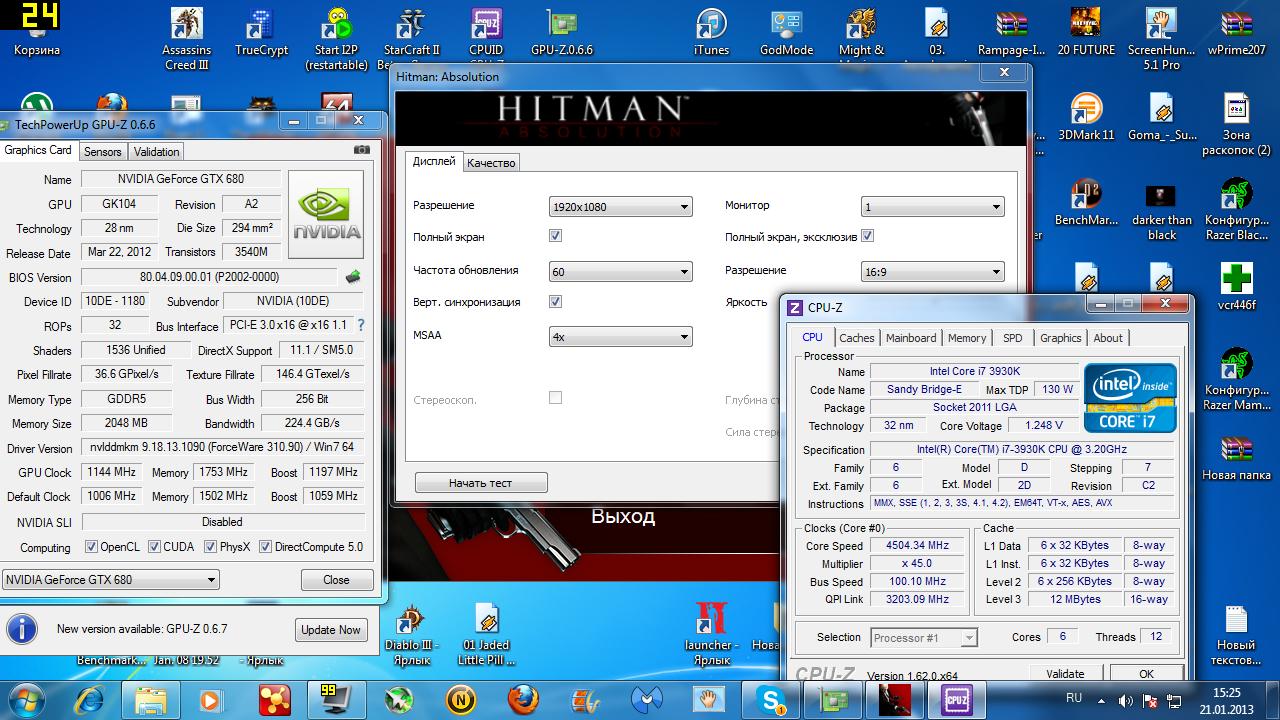Expand the NVIDIA GeForce GTX 680 selector

111,580
